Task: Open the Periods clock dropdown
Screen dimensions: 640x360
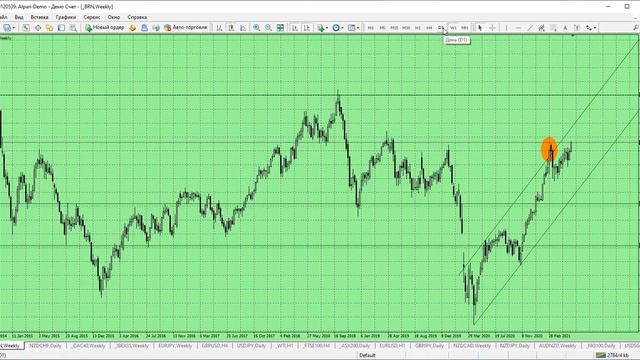Action: (x=338, y=28)
